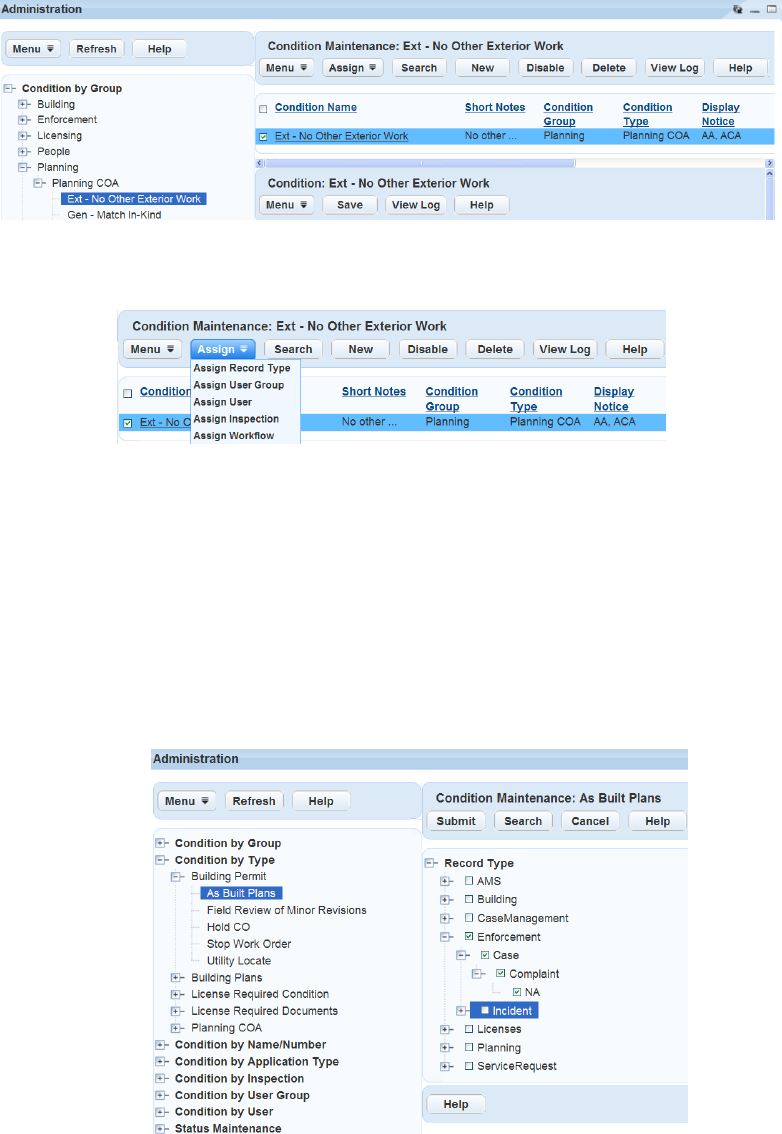Click right arrow of the top table's horizontal scrollbar

[770, 163]
